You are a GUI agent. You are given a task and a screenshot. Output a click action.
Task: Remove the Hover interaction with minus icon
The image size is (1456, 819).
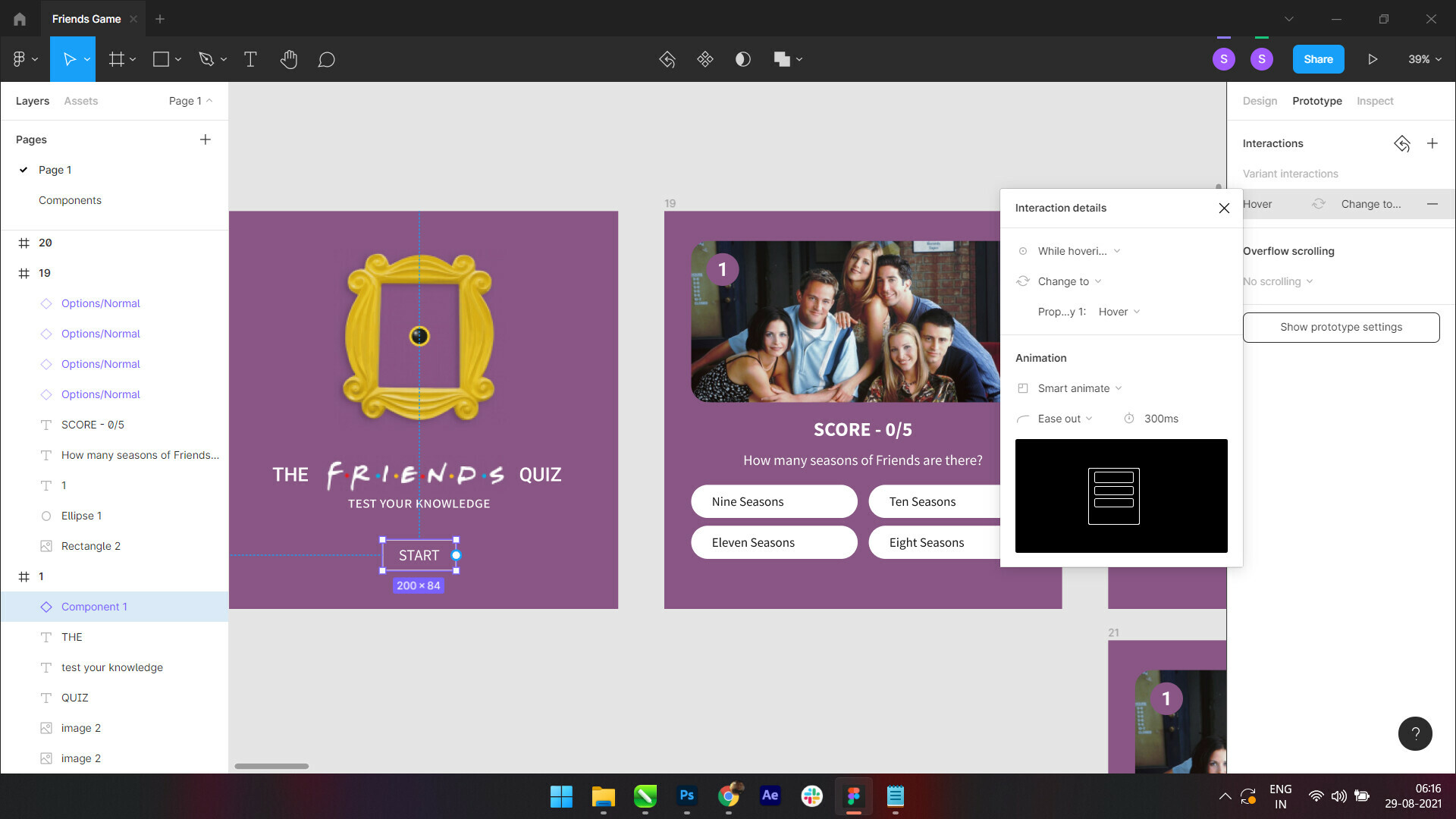tap(1432, 204)
